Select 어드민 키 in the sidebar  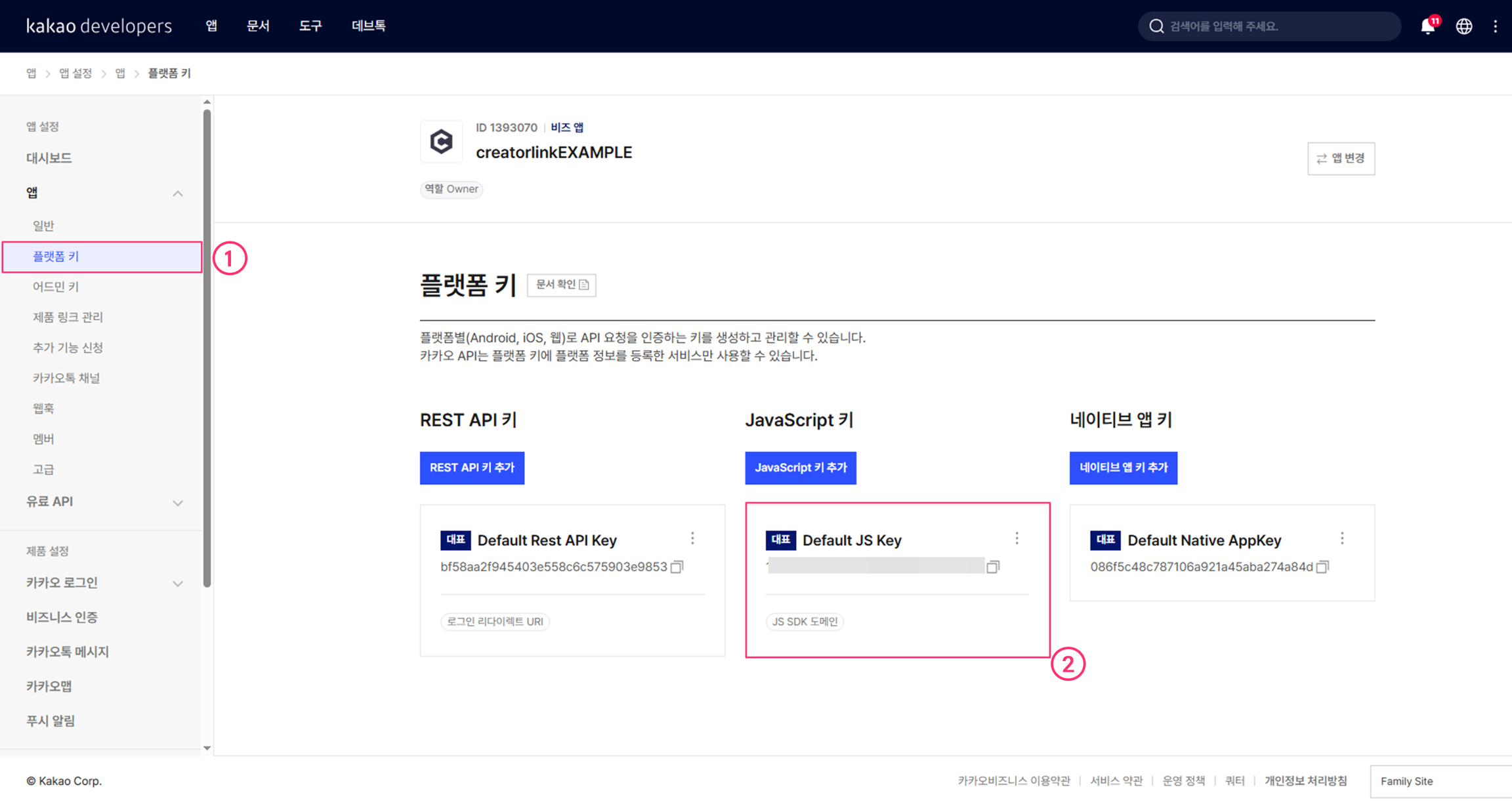56,287
